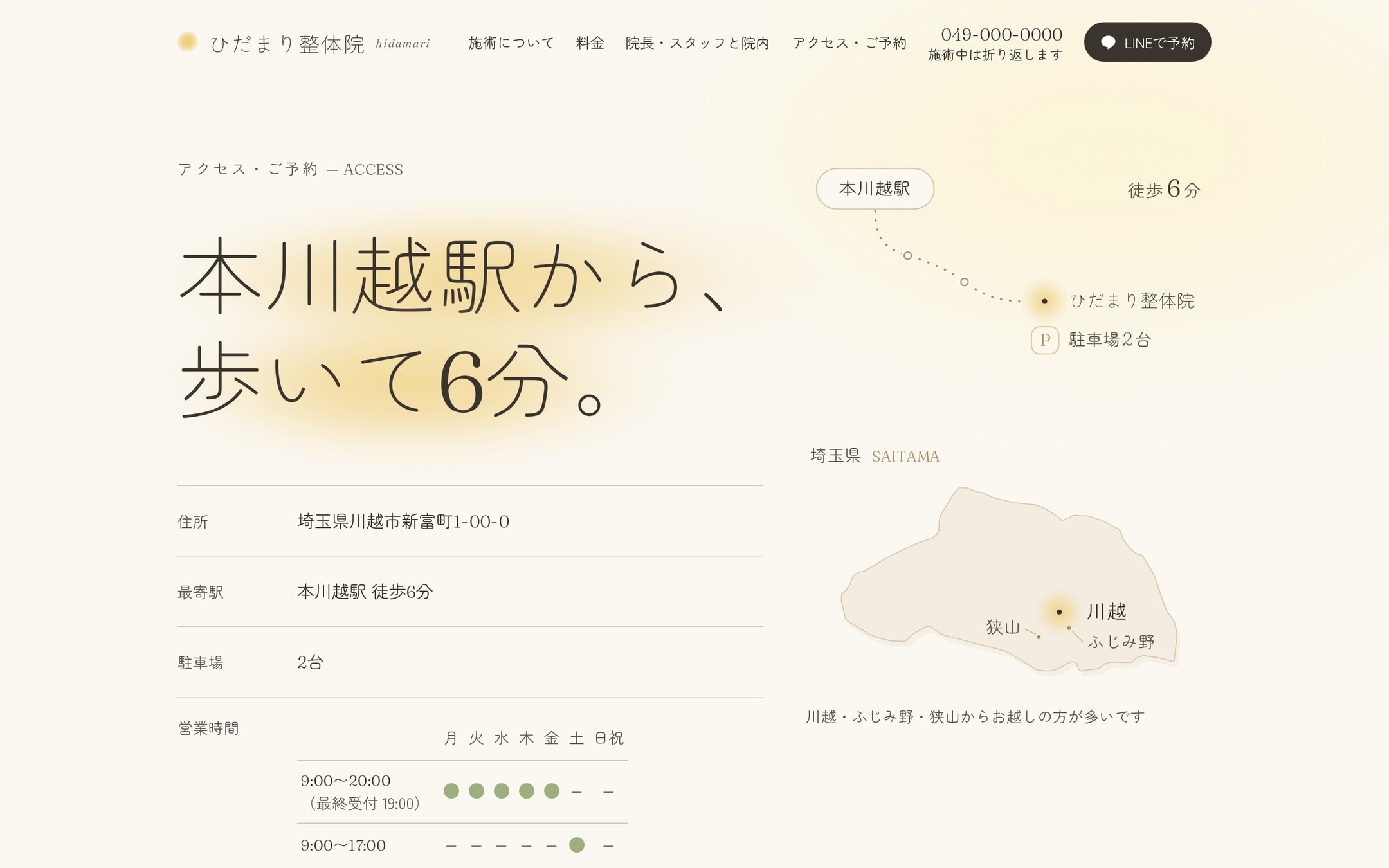Click the ひだまり整体院 destination dot on route
The height and width of the screenshot is (868, 1389).
tap(1044, 301)
